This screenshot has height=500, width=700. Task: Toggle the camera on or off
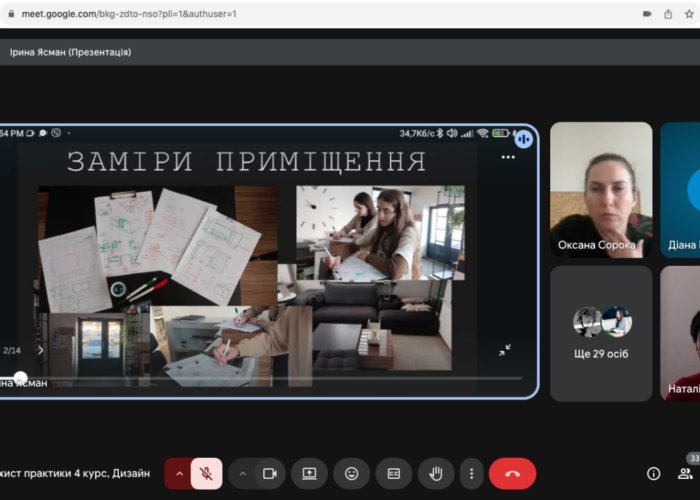tap(269, 473)
